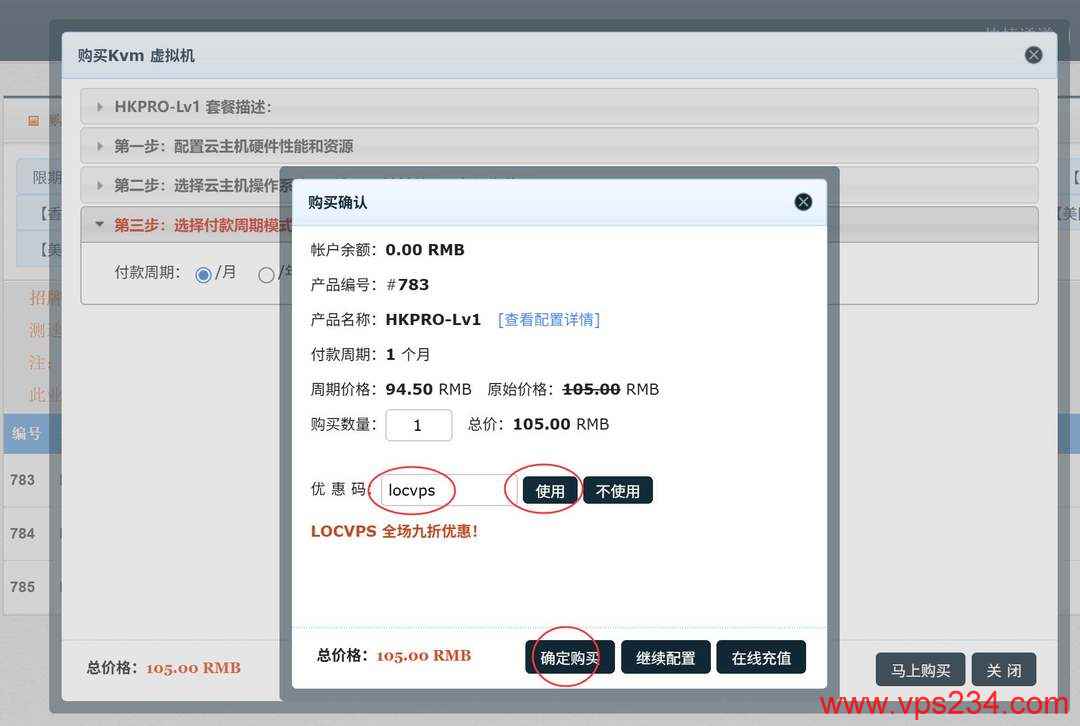Click 确定购买 to confirm the purchase

[x=569, y=656]
